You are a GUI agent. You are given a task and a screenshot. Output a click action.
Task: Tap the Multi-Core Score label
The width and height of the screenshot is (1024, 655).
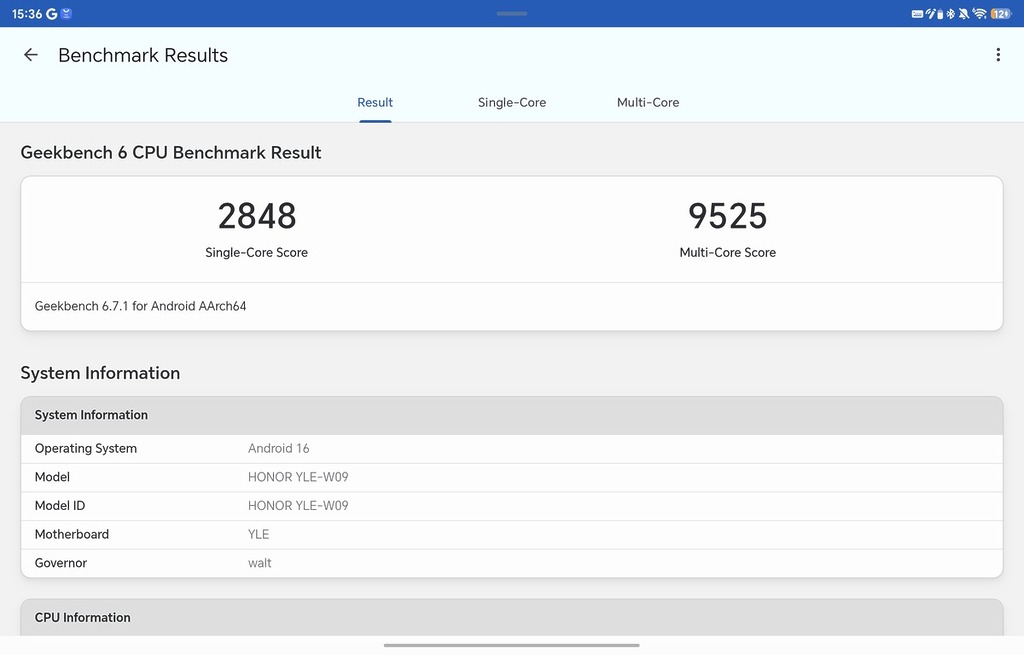[728, 253]
